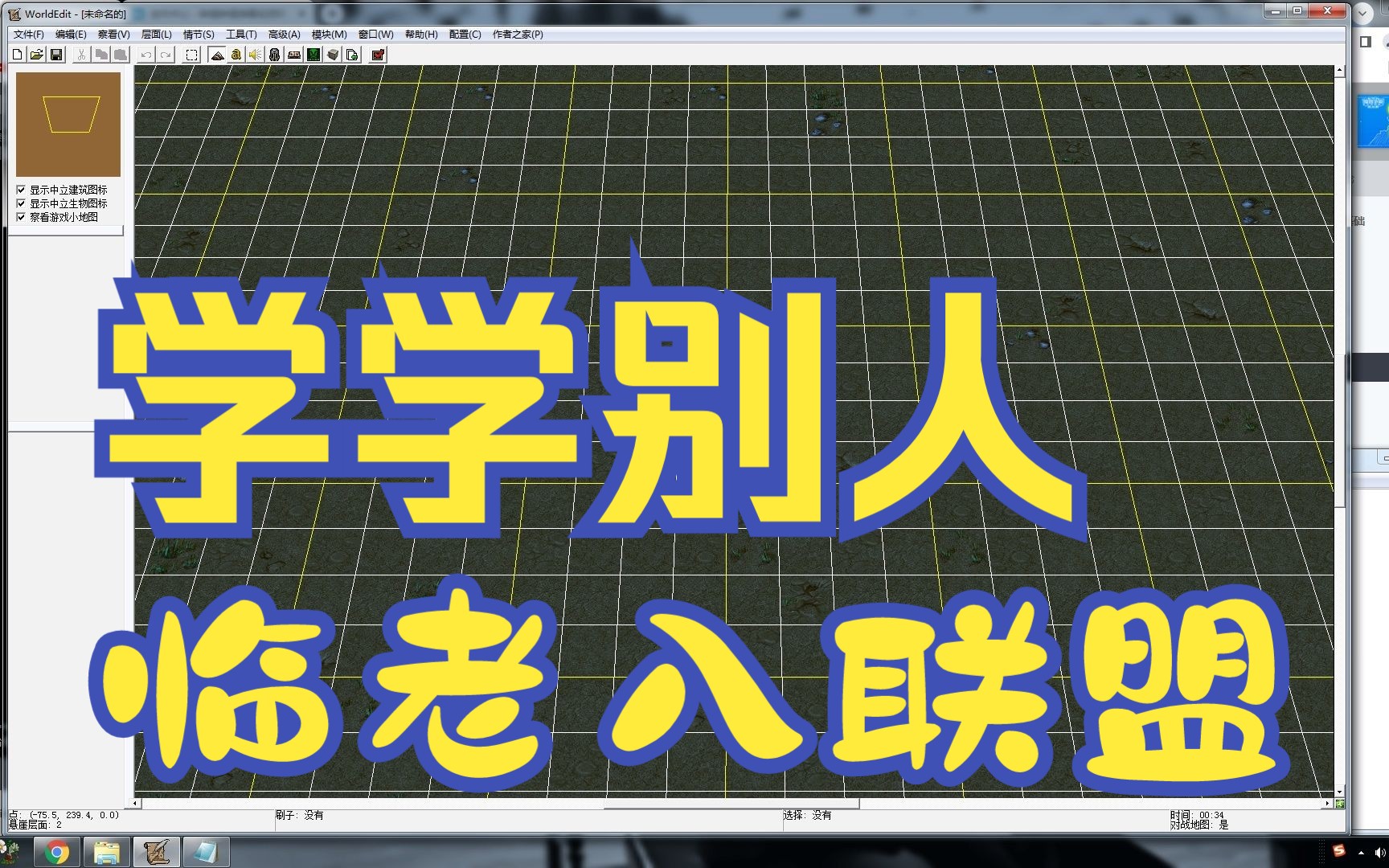
Task: Open the AI Editor green icon
Action: click(313, 55)
